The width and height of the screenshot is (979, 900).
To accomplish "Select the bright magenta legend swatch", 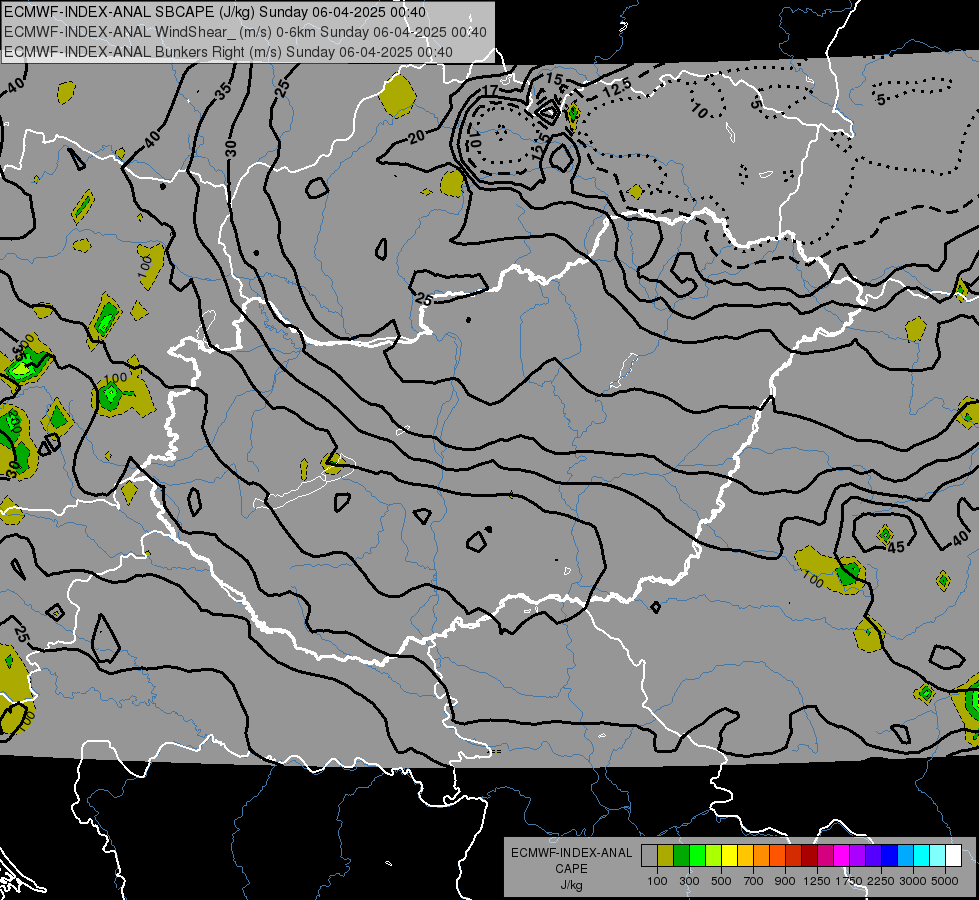I will [x=842, y=856].
